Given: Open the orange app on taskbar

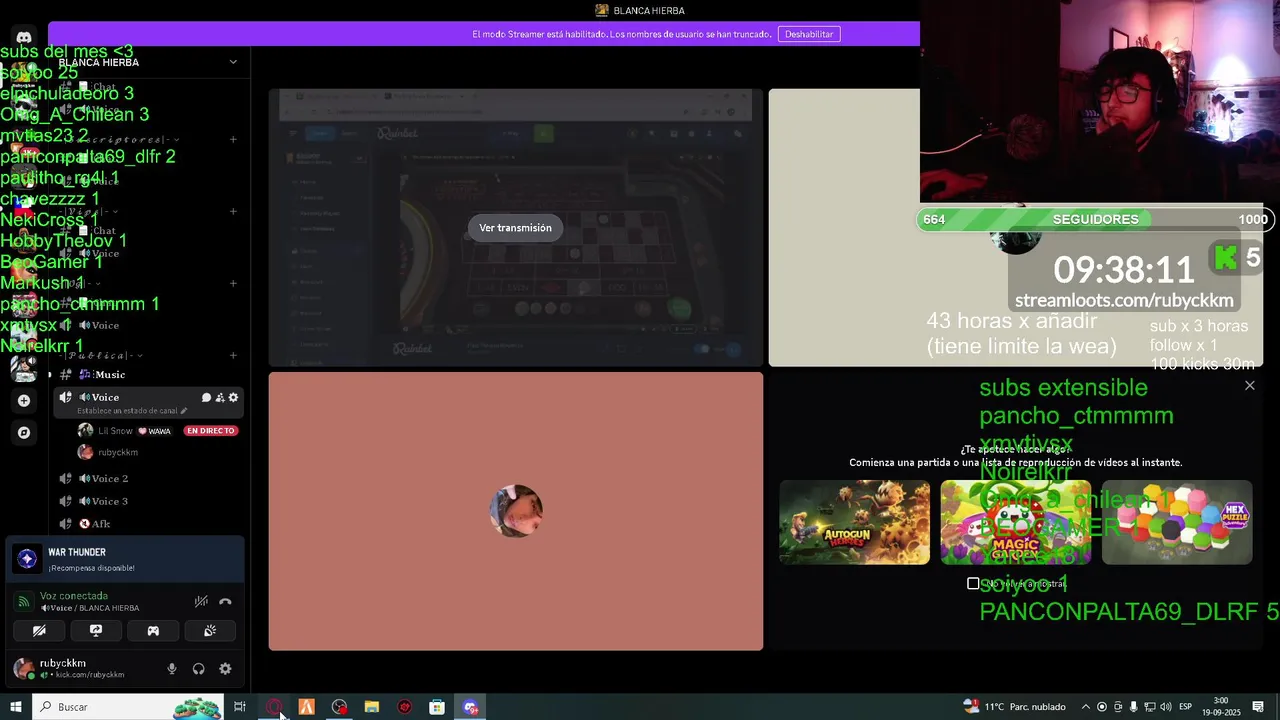Looking at the screenshot, I should coord(306,707).
